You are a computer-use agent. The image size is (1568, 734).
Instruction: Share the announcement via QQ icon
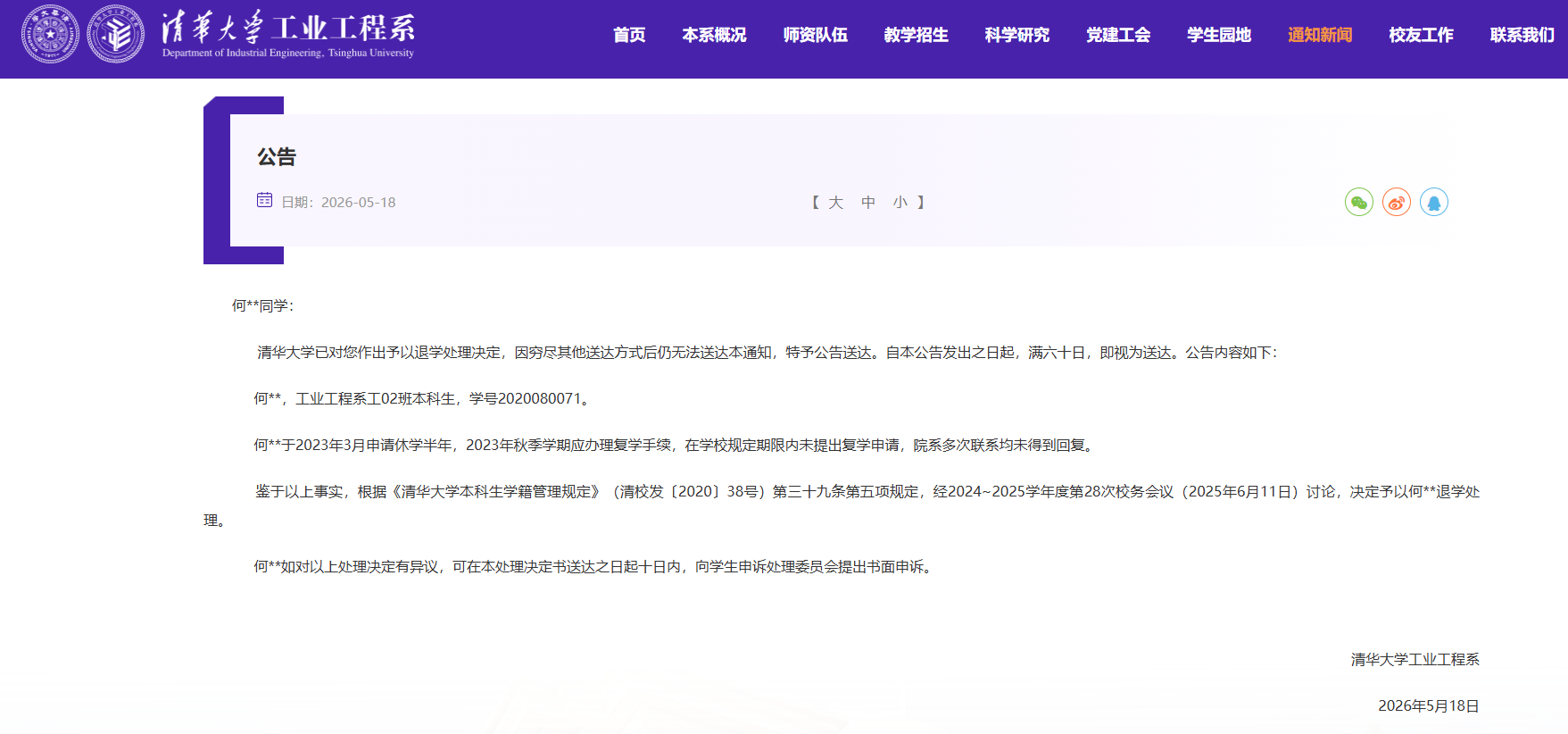1434,202
